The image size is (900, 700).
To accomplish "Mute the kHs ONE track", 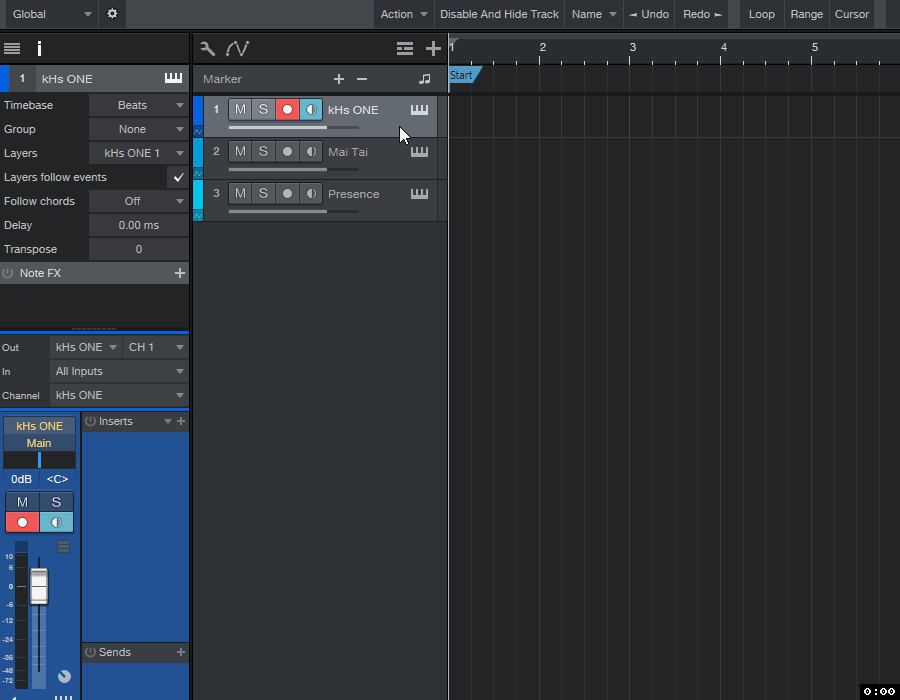I will (240, 110).
